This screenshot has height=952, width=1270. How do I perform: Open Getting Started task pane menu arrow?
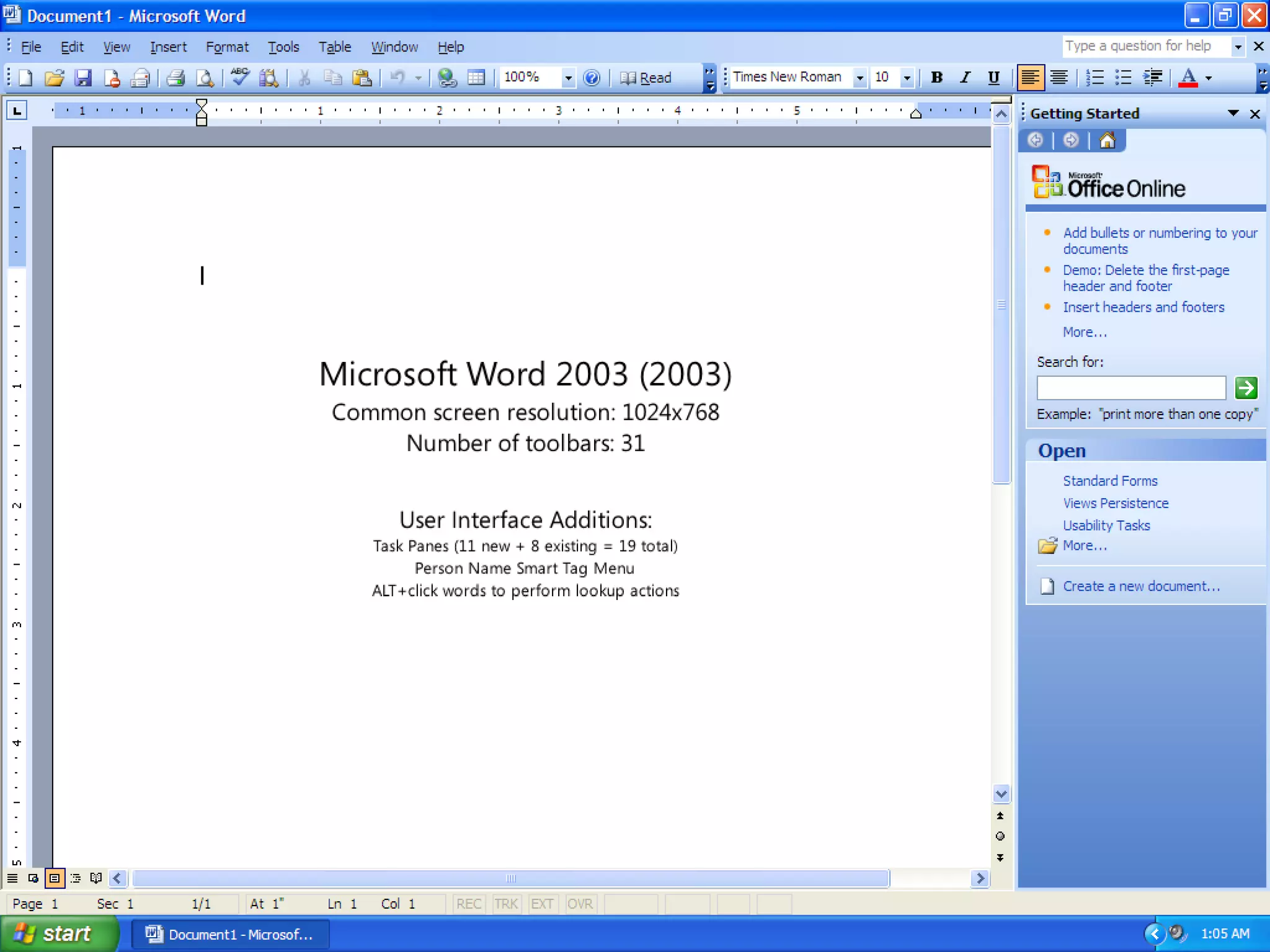(1233, 113)
